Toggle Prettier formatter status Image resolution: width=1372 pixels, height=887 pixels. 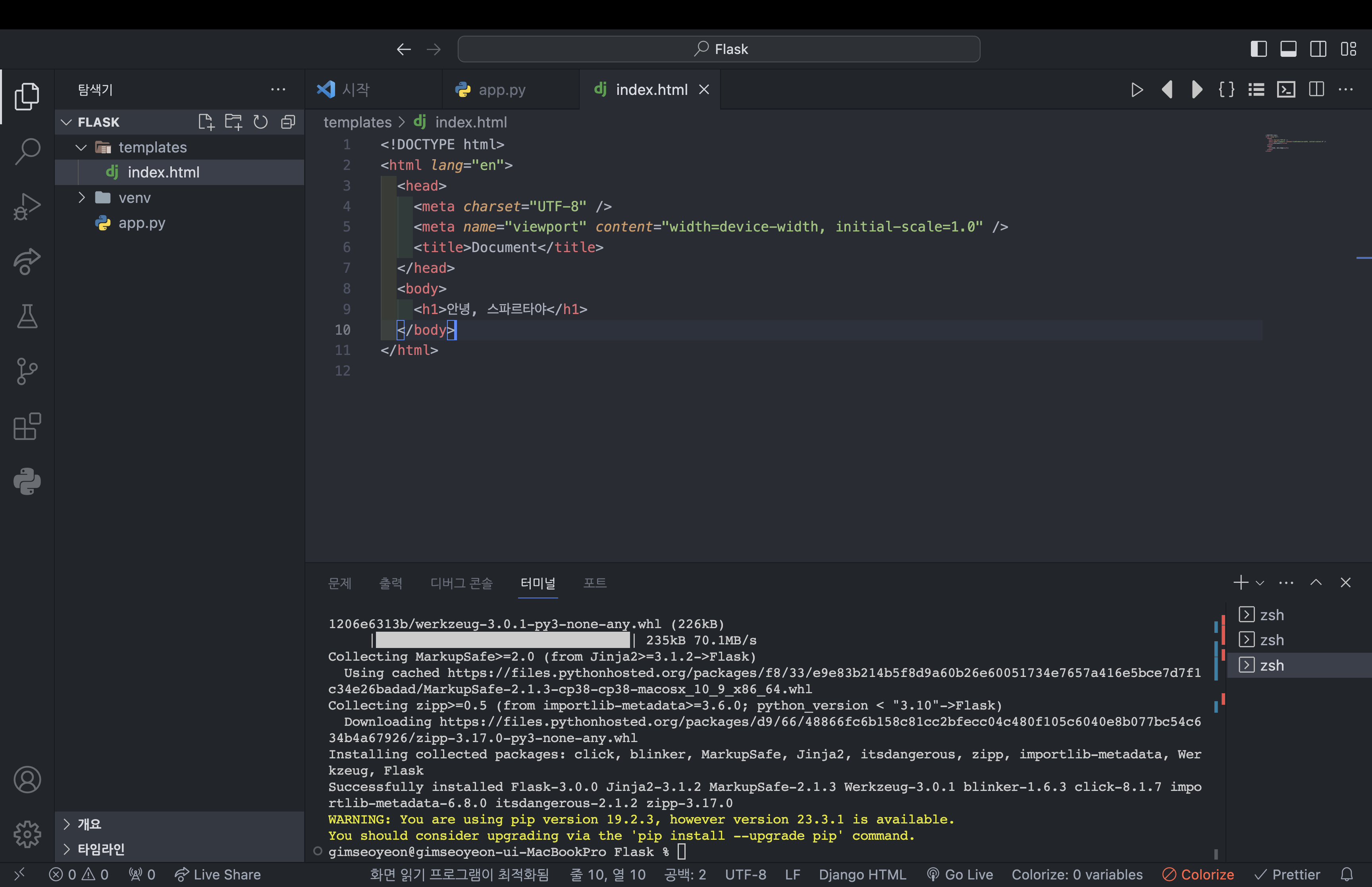(x=1287, y=874)
